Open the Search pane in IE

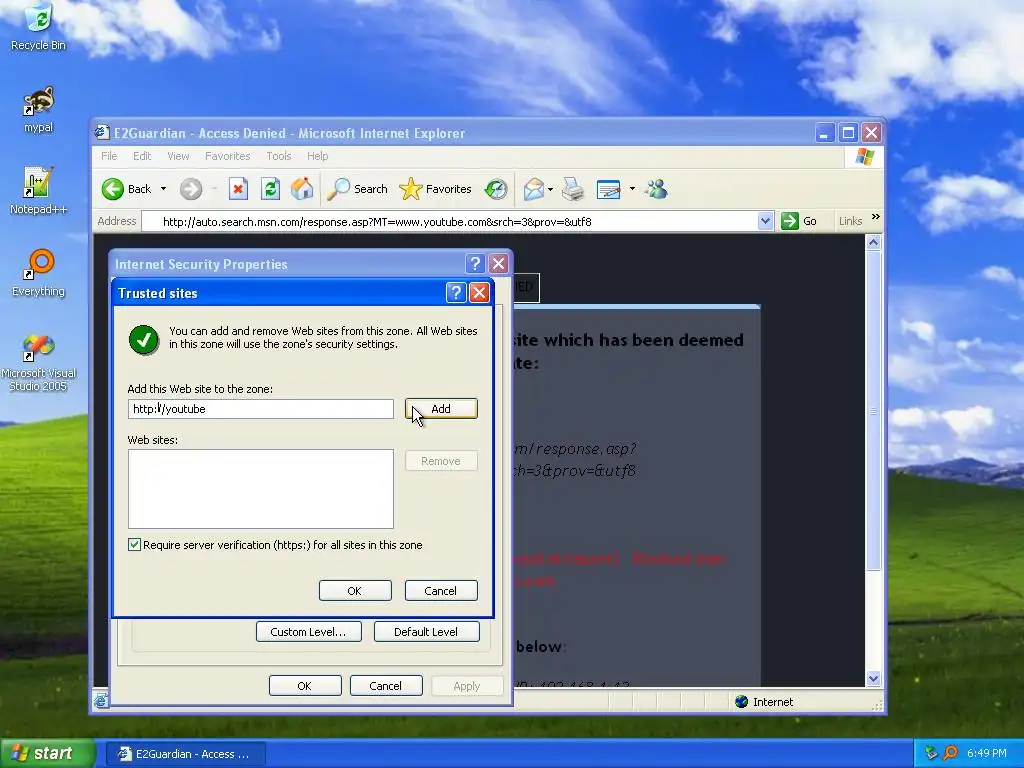point(357,189)
